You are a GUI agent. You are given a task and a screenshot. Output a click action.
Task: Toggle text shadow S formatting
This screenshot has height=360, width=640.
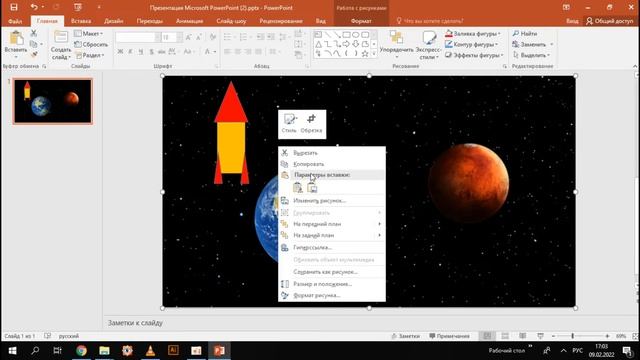[x=151, y=51]
